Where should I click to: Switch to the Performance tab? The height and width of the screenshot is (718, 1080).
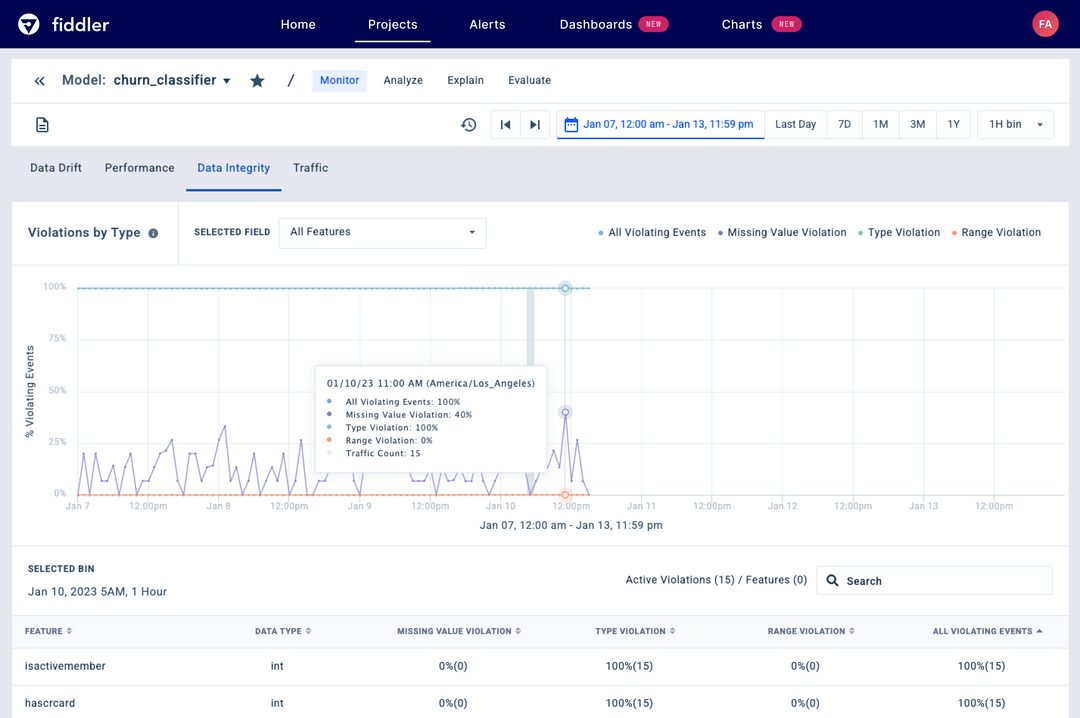(139, 168)
